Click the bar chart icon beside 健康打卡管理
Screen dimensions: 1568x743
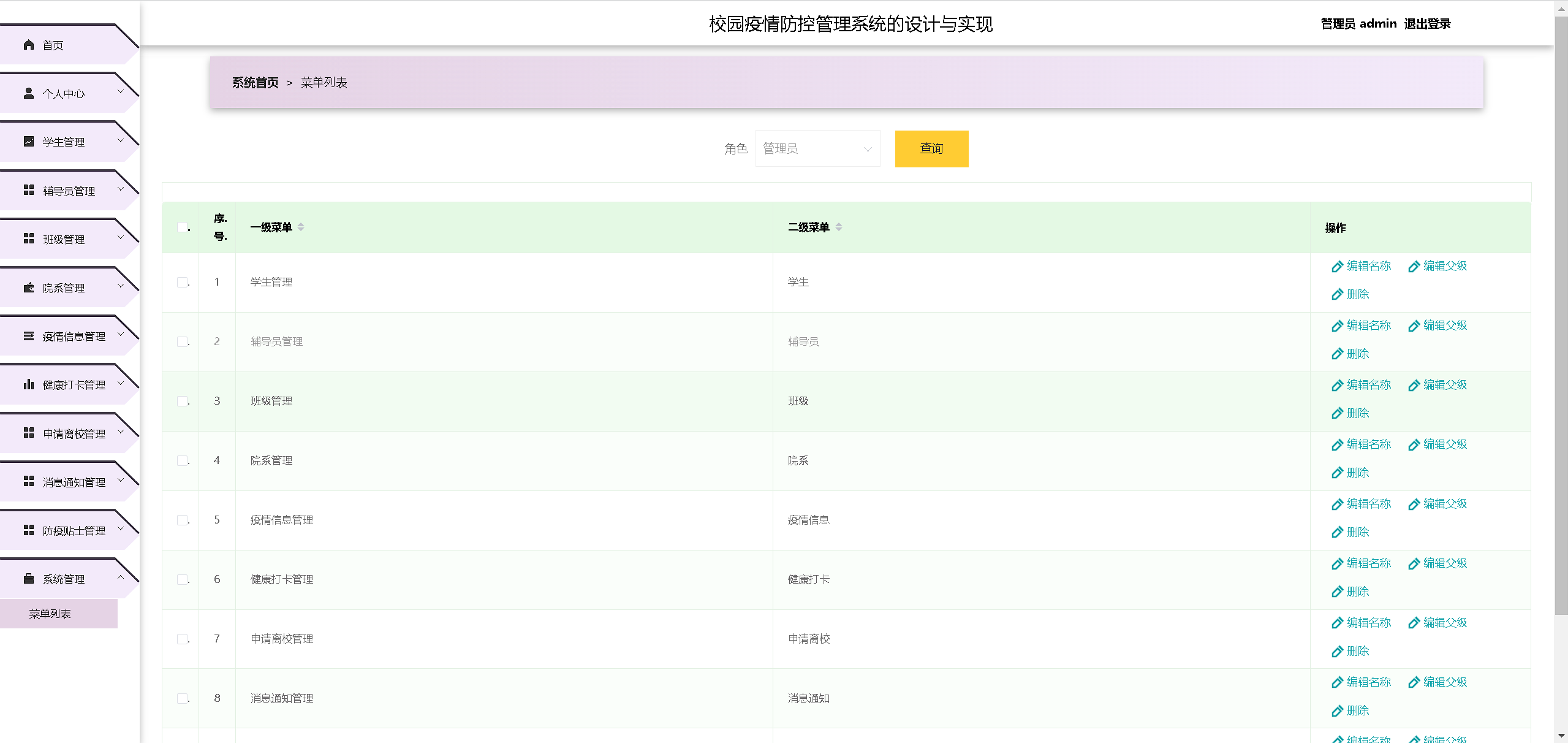[x=28, y=384]
